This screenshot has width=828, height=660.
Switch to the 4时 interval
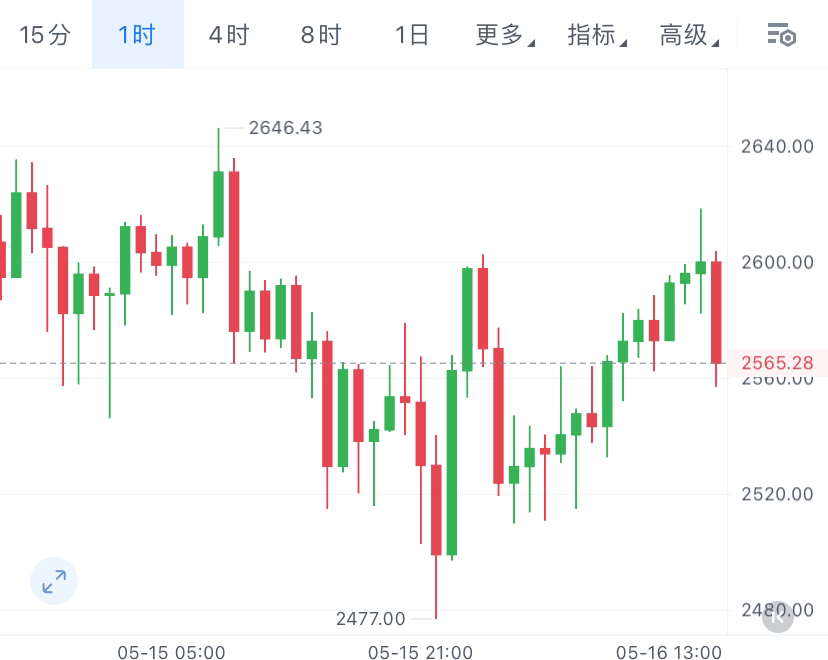229,35
